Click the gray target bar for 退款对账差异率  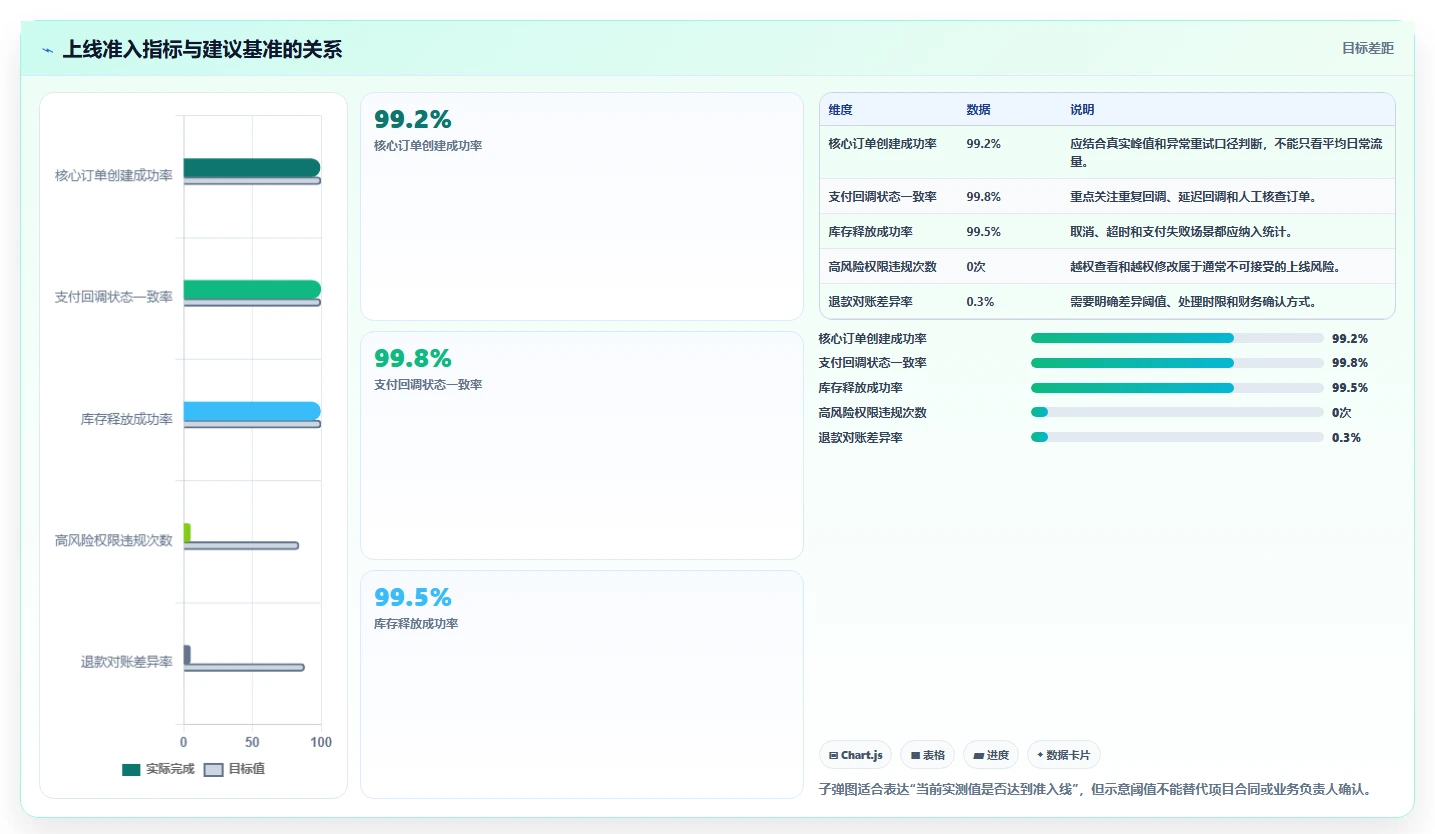click(x=244, y=667)
